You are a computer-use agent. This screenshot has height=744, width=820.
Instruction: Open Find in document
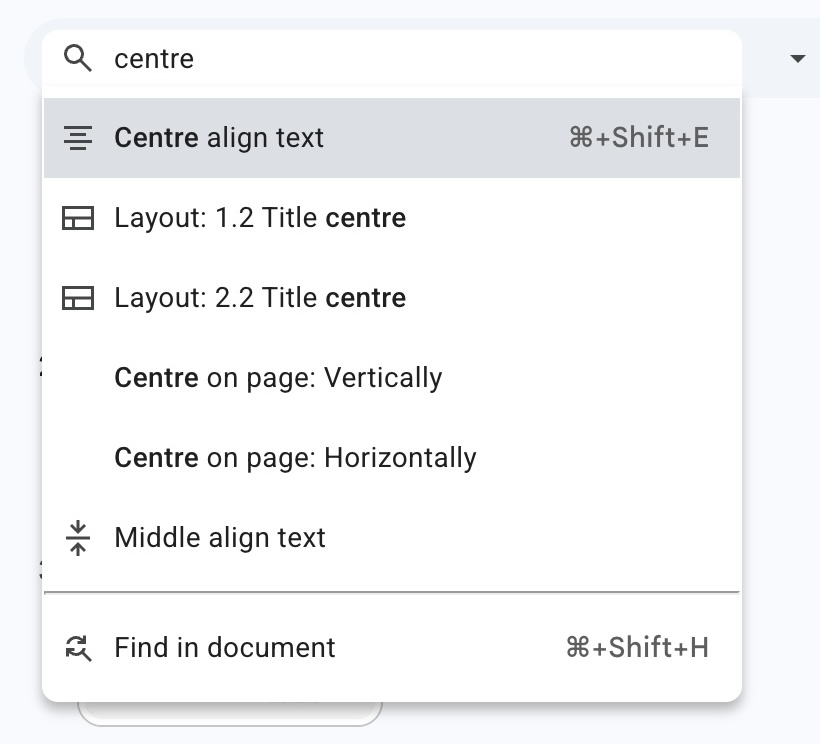[225, 648]
